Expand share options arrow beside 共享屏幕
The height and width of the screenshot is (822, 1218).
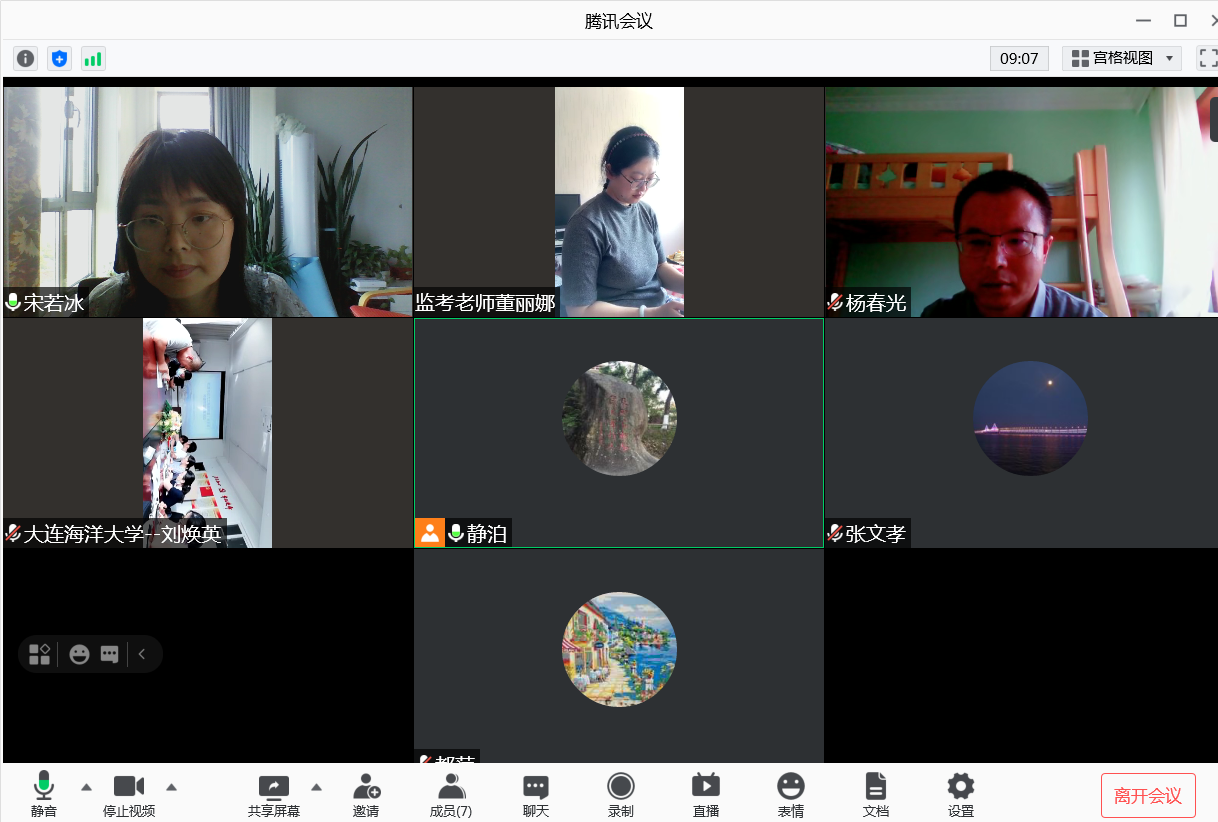(x=316, y=786)
